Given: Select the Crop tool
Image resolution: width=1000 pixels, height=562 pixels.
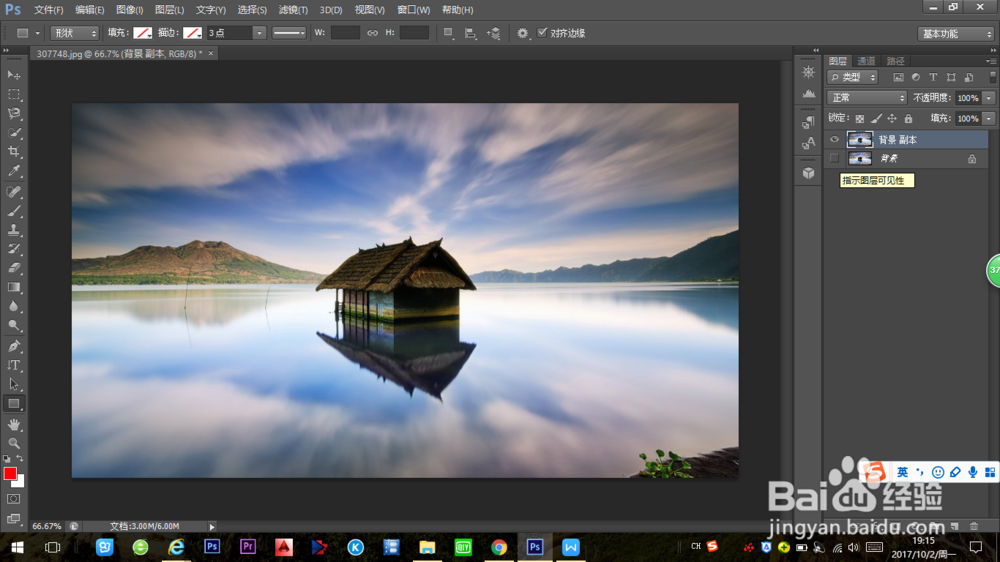Looking at the screenshot, I should pyautogui.click(x=13, y=152).
